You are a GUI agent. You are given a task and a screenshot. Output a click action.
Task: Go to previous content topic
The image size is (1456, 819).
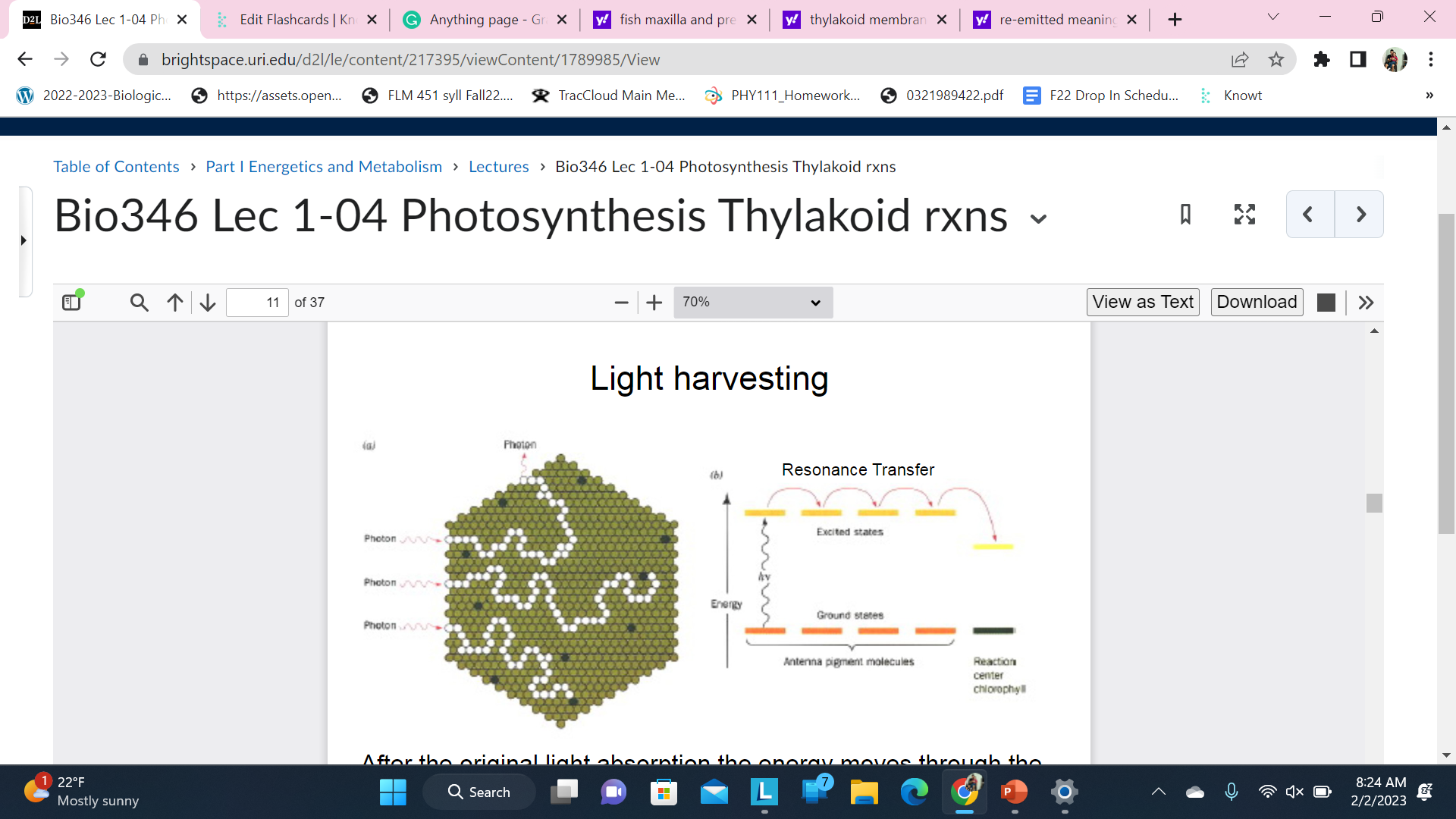click(x=1310, y=215)
